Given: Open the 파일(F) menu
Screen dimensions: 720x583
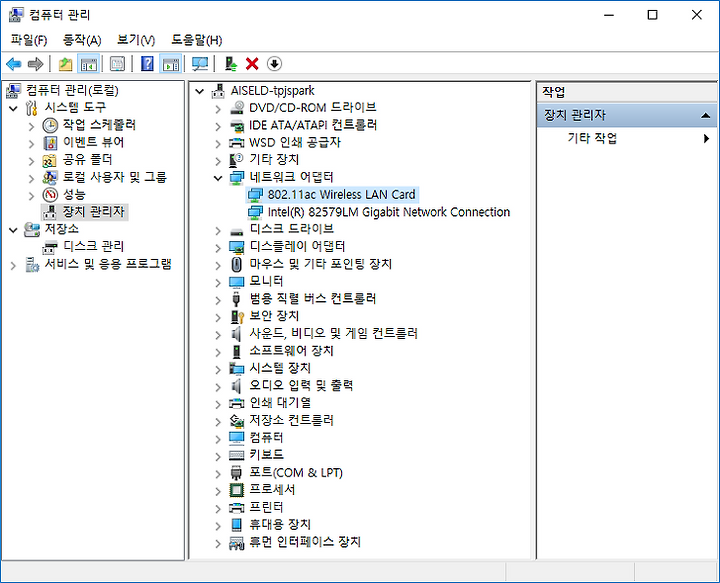Looking at the screenshot, I should (29, 40).
